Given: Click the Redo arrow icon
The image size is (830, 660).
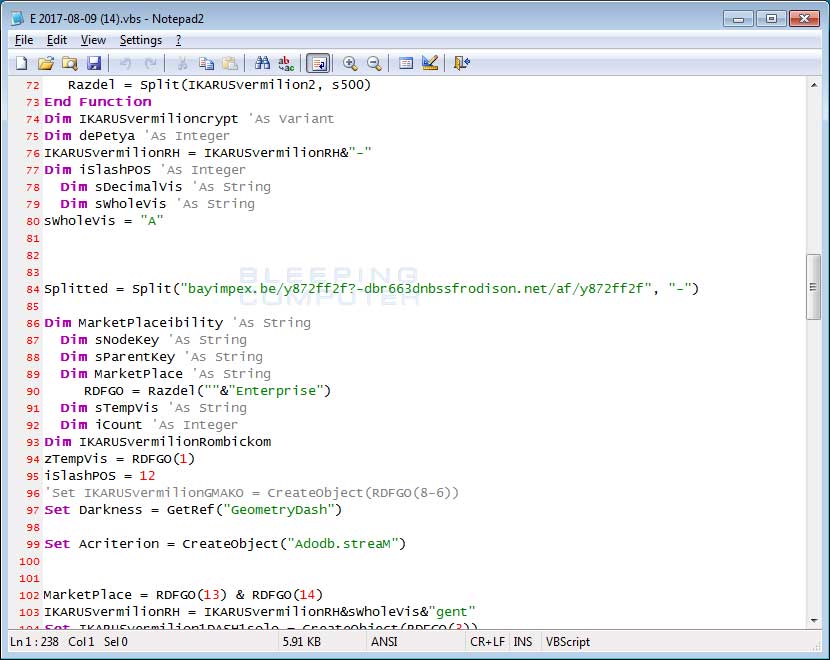Looking at the screenshot, I should point(150,64).
